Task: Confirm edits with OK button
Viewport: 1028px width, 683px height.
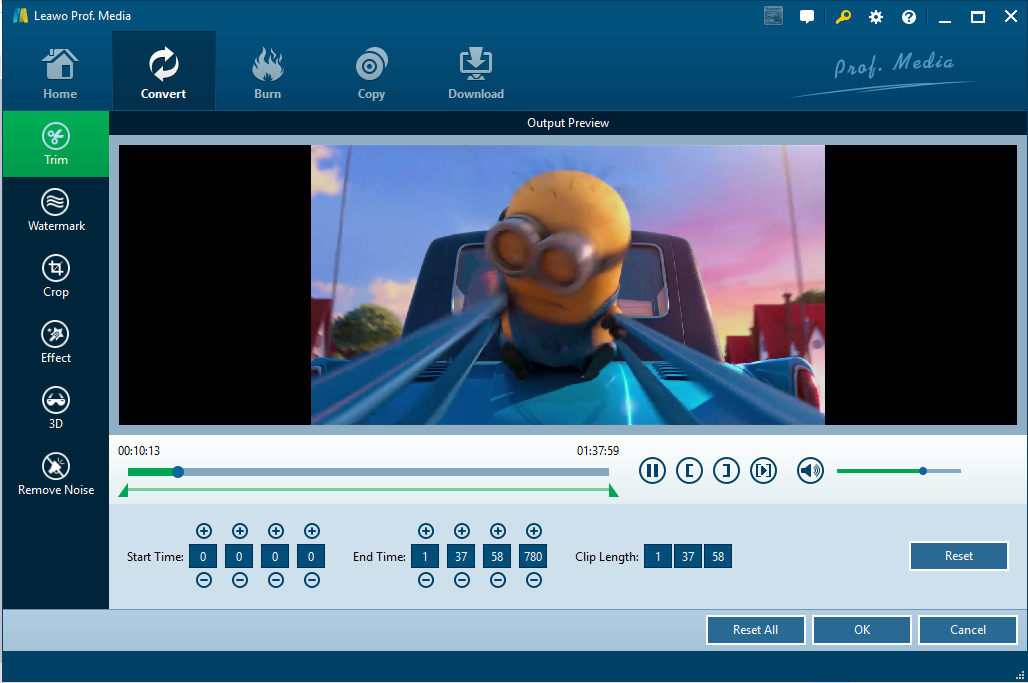Action: click(x=862, y=630)
